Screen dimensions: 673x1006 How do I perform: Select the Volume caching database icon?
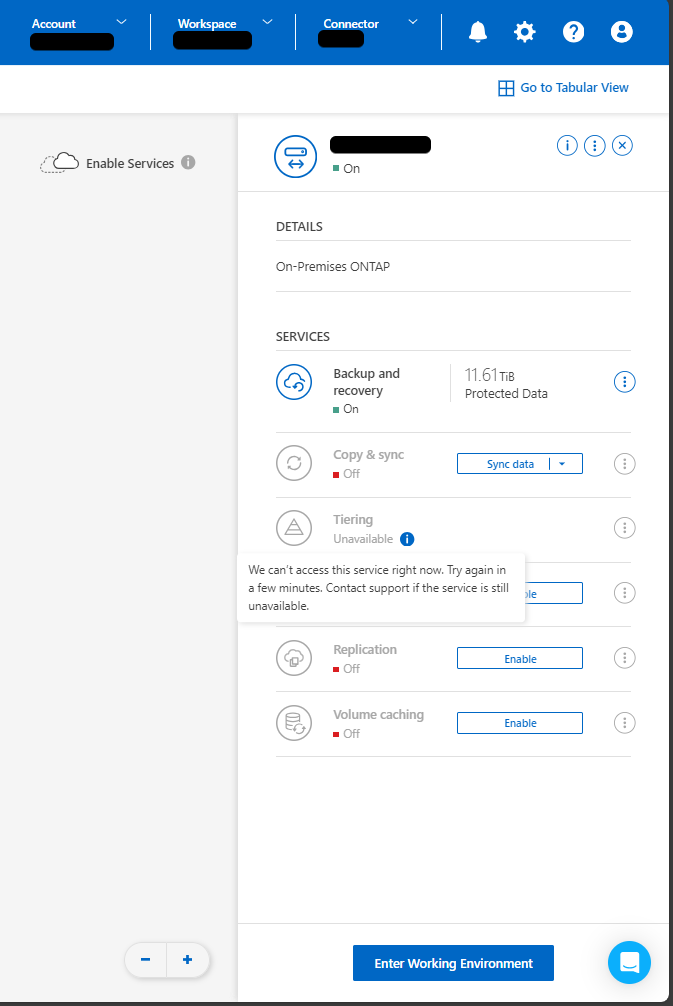tap(293, 722)
